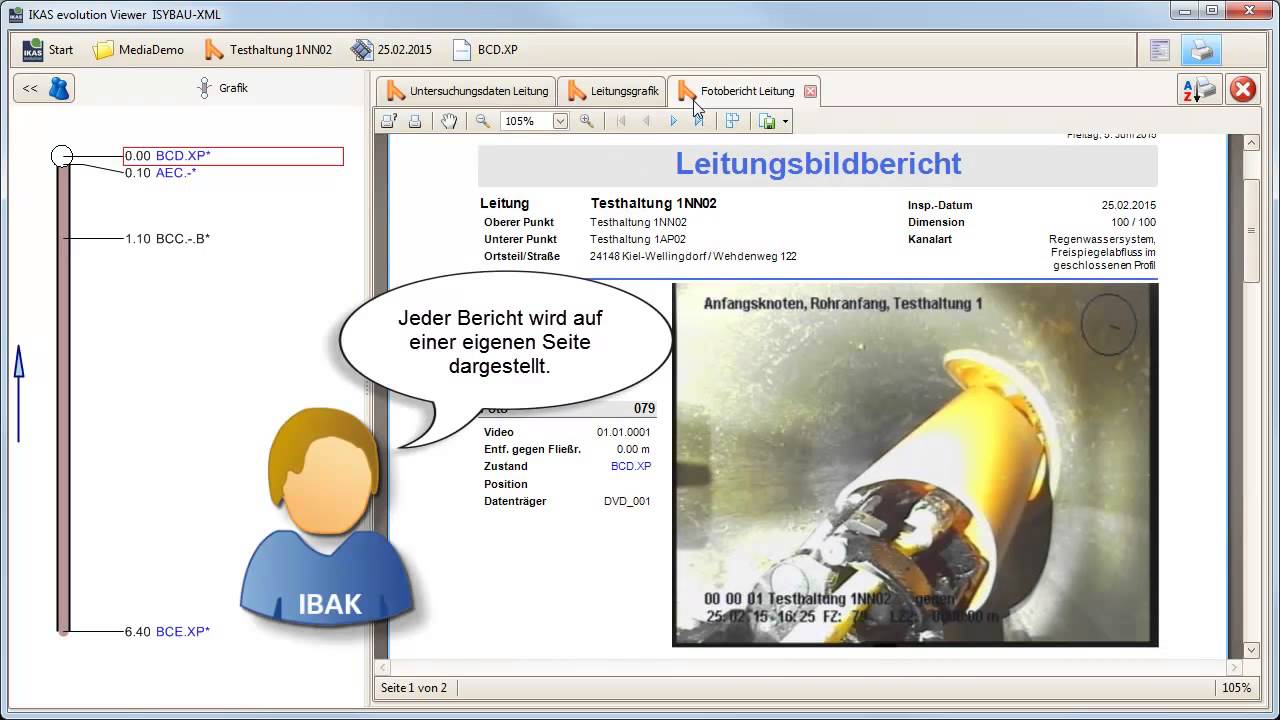Click the print report icon in viewer toolbar
This screenshot has width=1280, height=720.
[x=415, y=121]
